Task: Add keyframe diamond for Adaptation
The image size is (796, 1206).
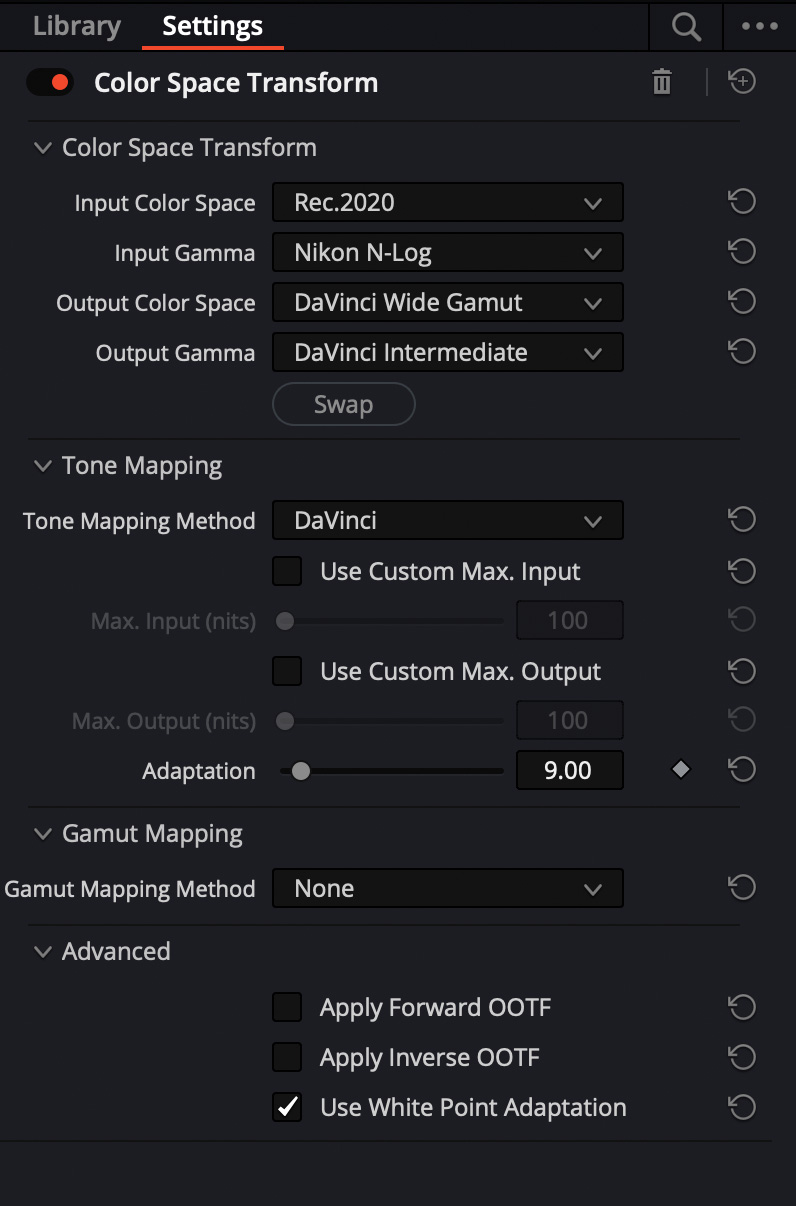Action: [x=681, y=770]
